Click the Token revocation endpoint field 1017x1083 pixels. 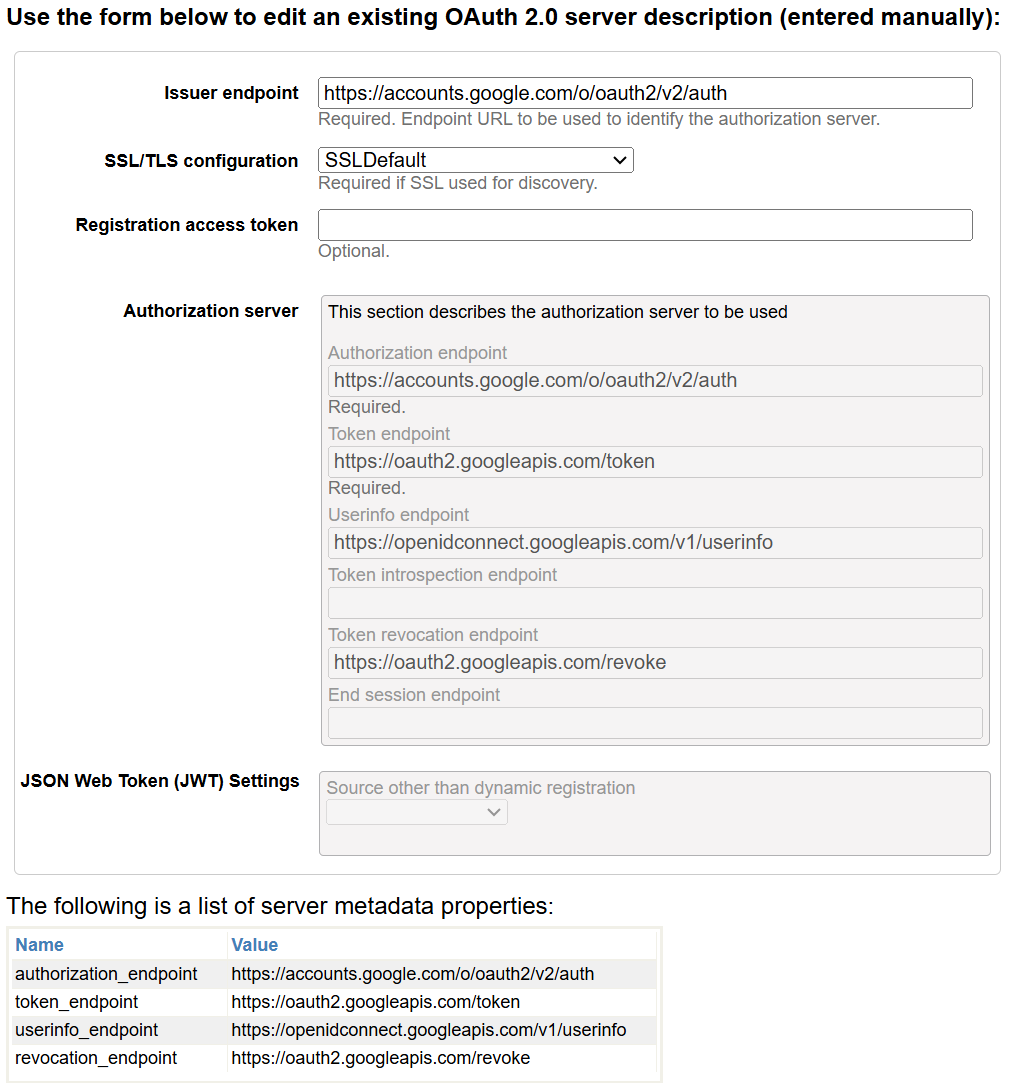coord(655,663)
